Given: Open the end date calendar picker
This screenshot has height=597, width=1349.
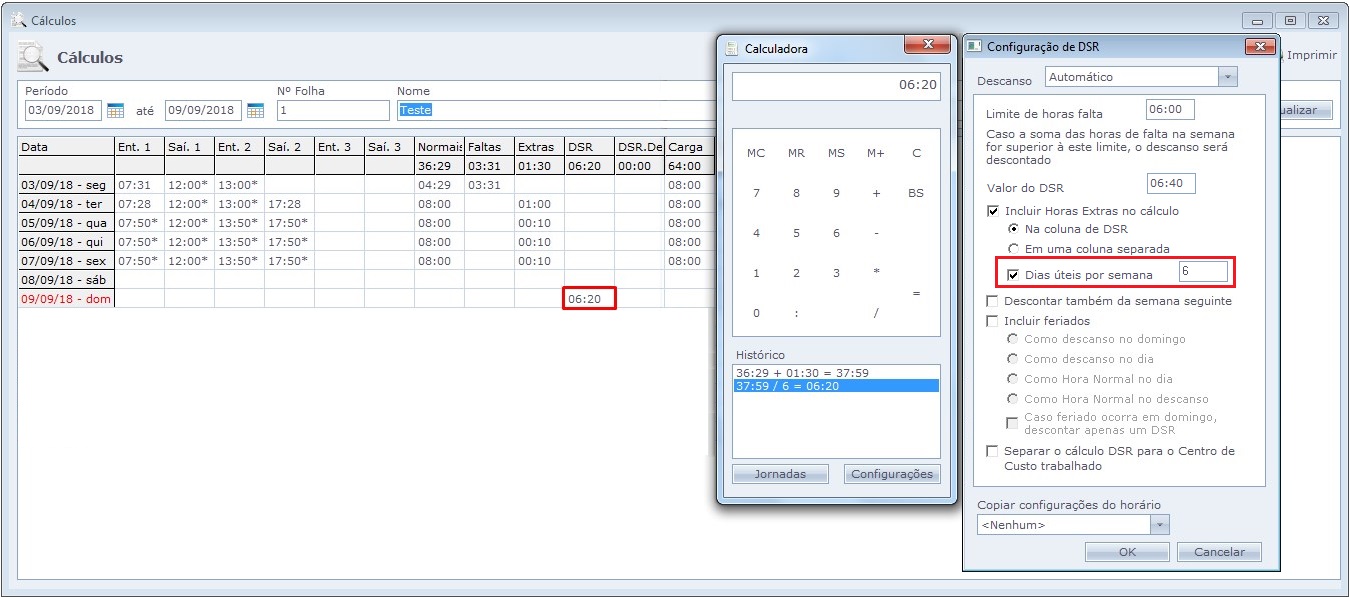Looking at the screenshot, I should pyautogui.click(x=255, y=110).
